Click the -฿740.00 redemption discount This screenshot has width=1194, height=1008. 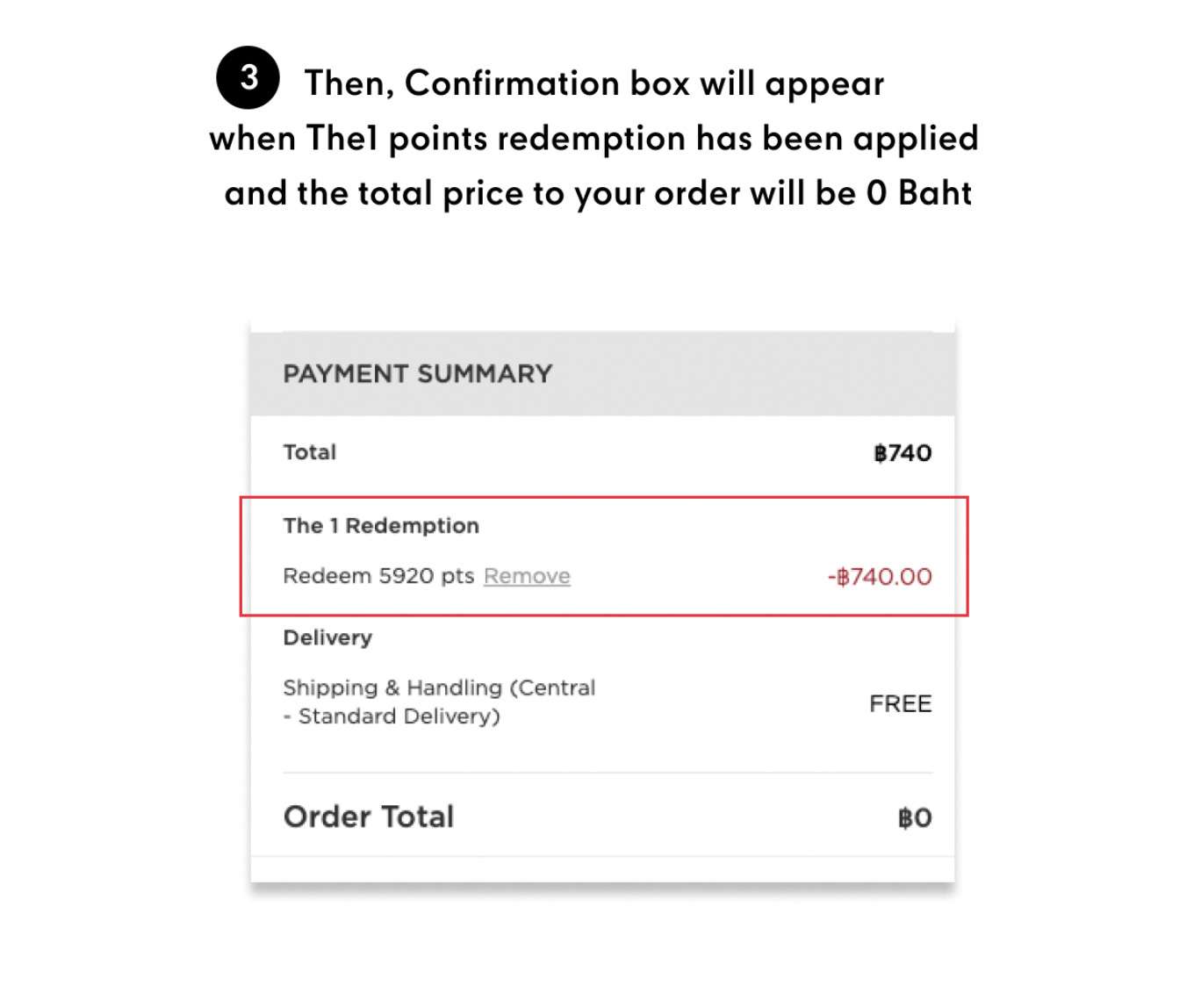880,577
